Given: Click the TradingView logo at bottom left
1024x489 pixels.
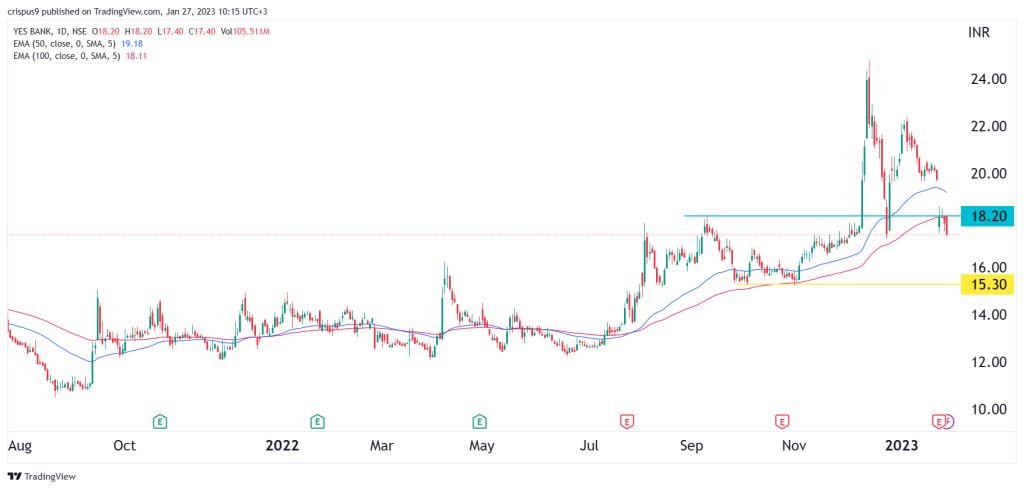Looking at the screenshot, I should [42, 477].
